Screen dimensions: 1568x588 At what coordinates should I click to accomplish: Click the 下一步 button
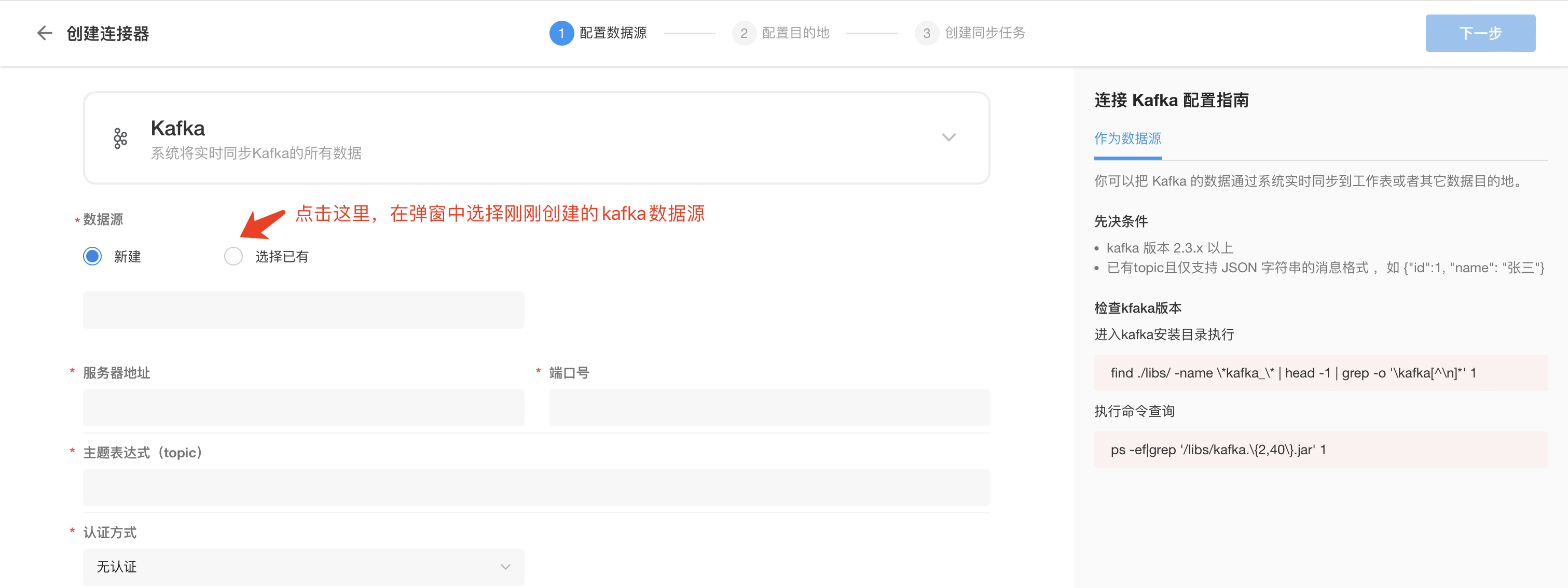click(1480, 33)
